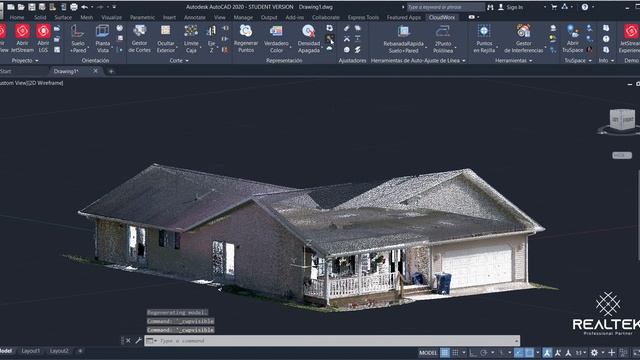Click the keyword search input field
Viewport: 640px width, 360px height.
point(445,7)
